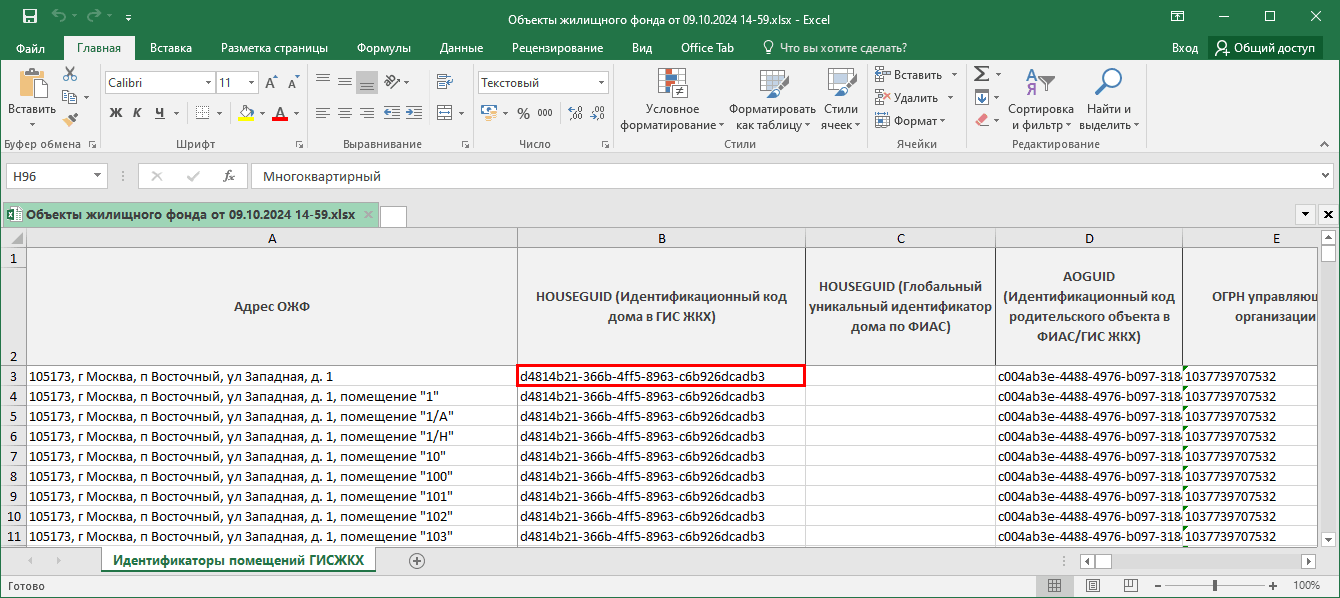This screenshot has width=1340, height=598.
Task: Switch to the Формулы ribbon tab
Action: (x=383, y=48)
